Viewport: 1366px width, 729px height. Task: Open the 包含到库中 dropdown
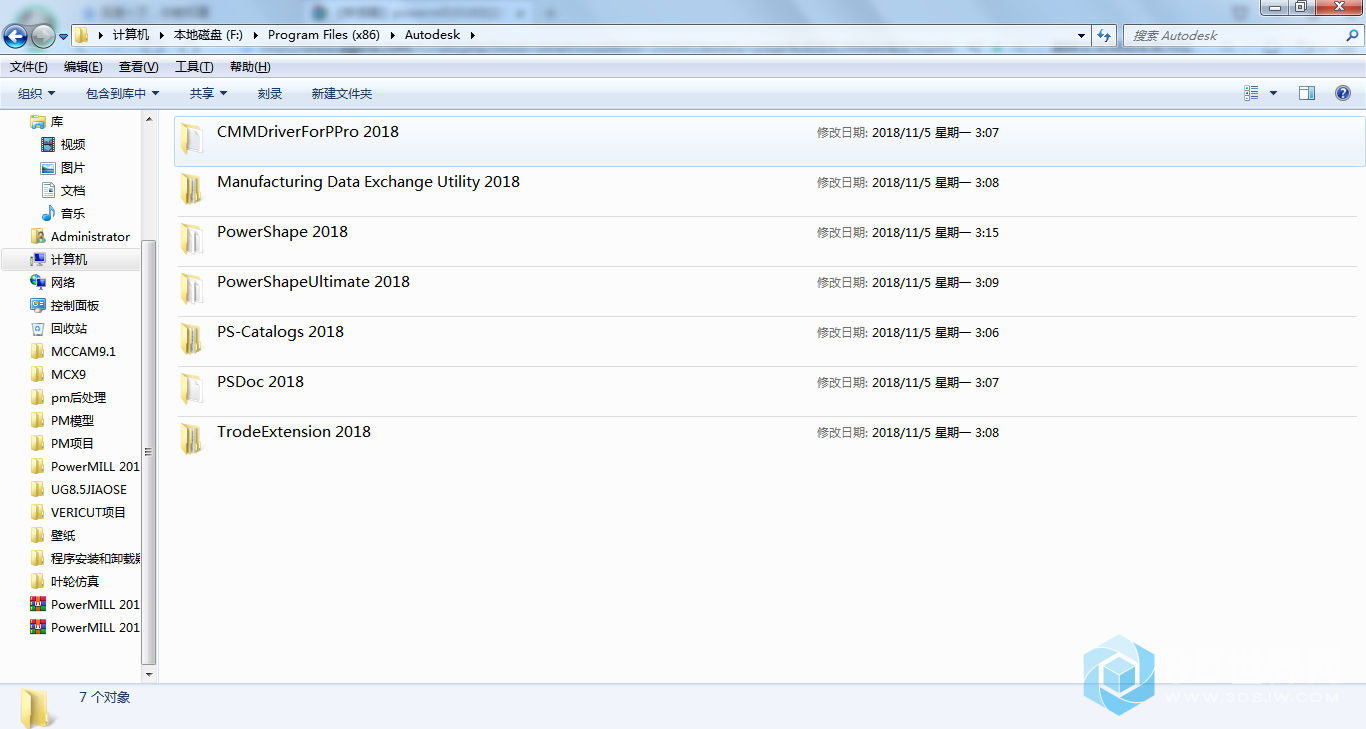point(122,94)
